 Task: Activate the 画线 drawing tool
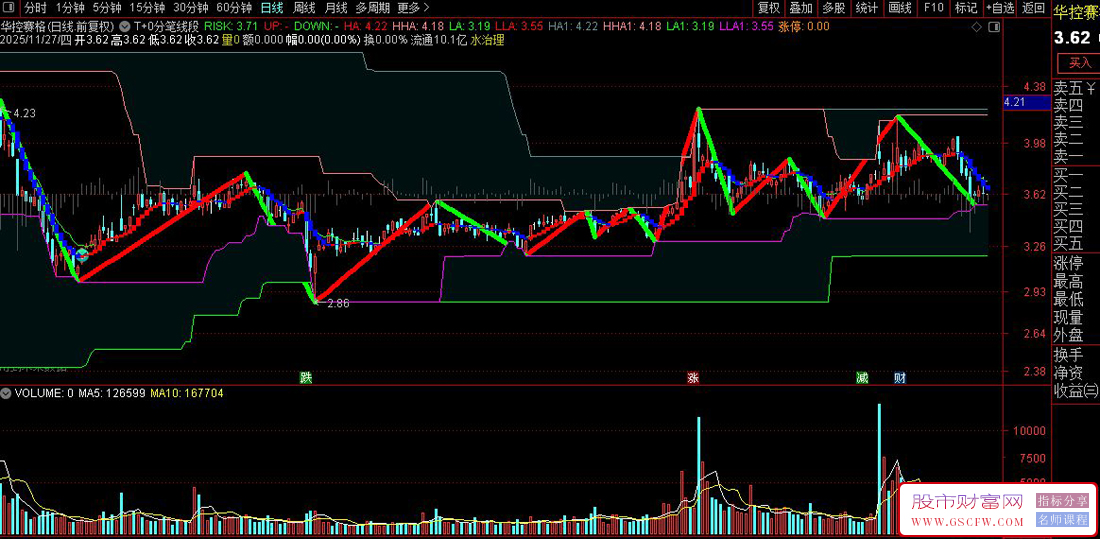900,8
